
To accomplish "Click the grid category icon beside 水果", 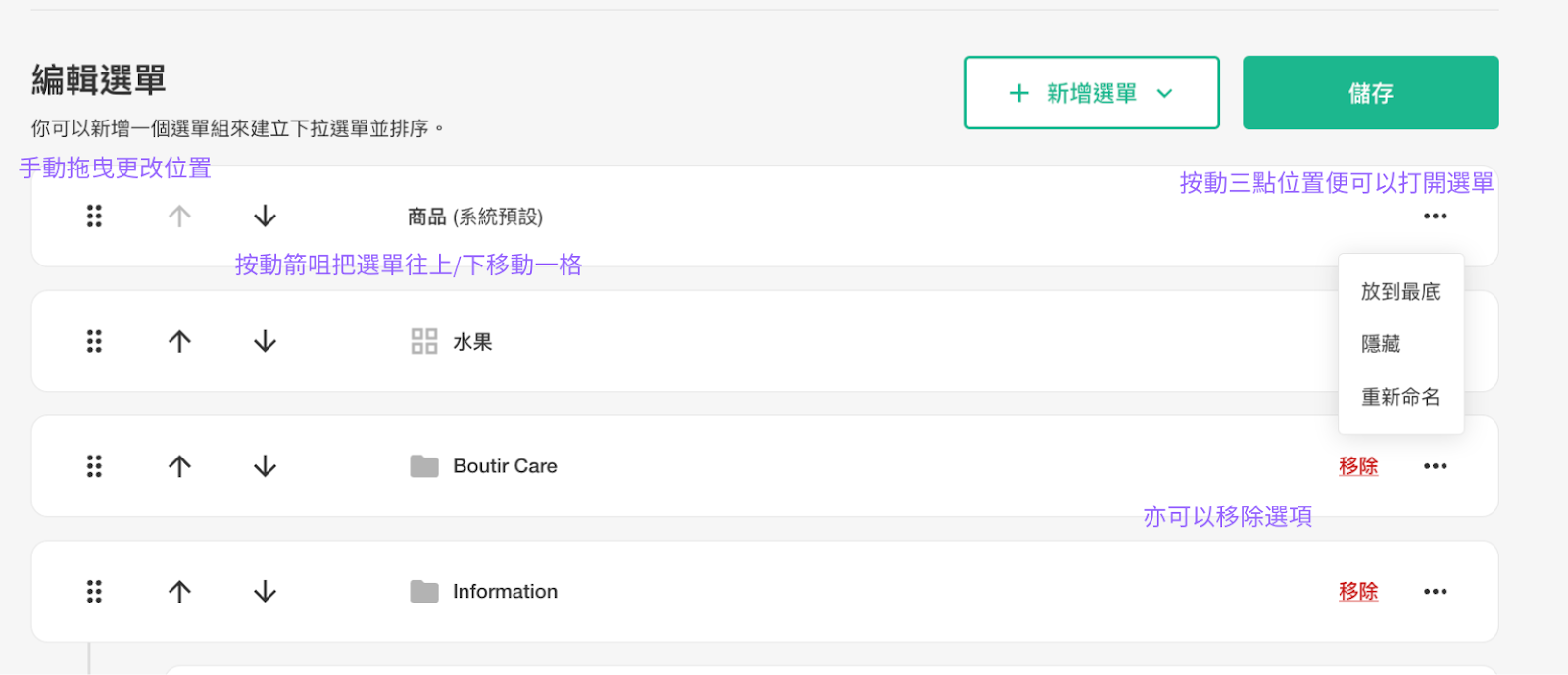I will point(424,341).
